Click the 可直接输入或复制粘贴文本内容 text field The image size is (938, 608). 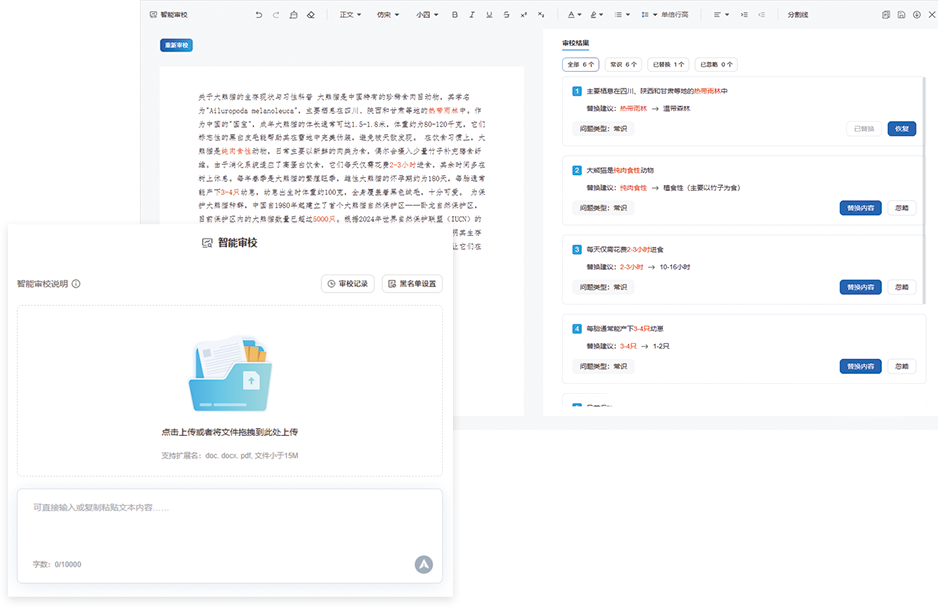(229, 520)
